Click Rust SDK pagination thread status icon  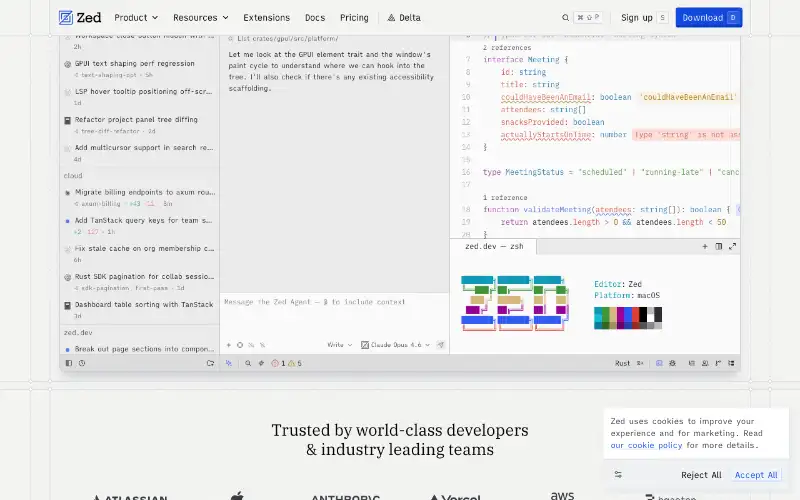pyautogui.click(x=67, y=277)
